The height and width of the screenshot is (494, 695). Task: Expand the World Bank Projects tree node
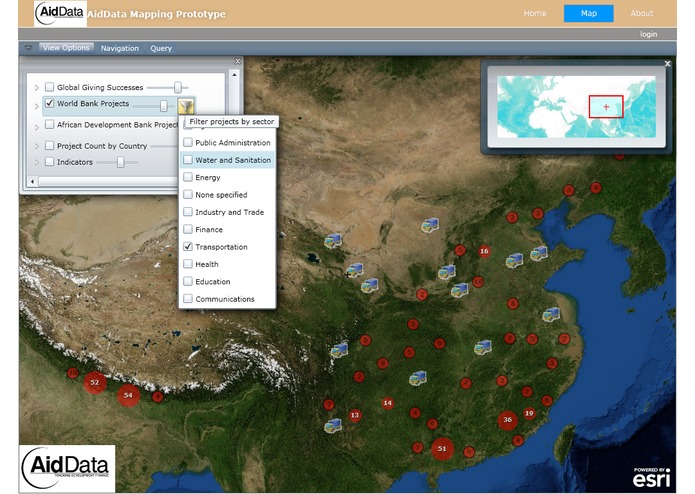(37, 106)
